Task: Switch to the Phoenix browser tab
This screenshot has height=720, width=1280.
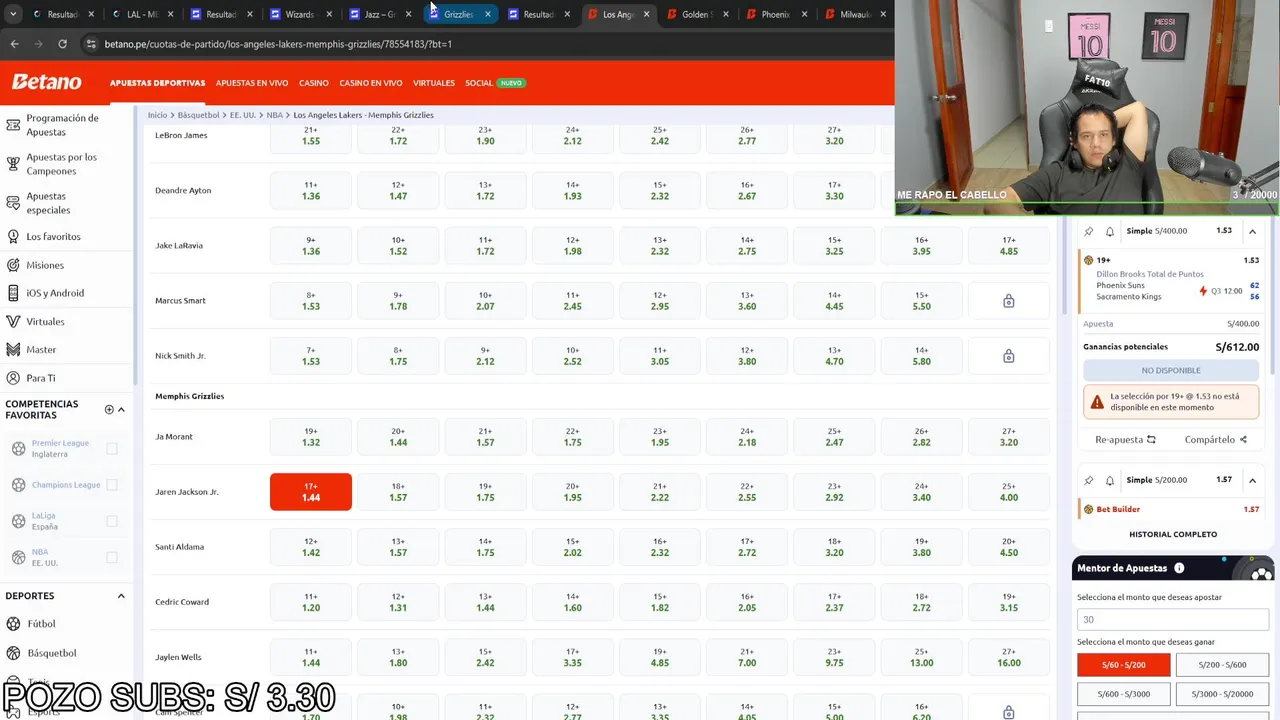Action: (x=775, y=14)
